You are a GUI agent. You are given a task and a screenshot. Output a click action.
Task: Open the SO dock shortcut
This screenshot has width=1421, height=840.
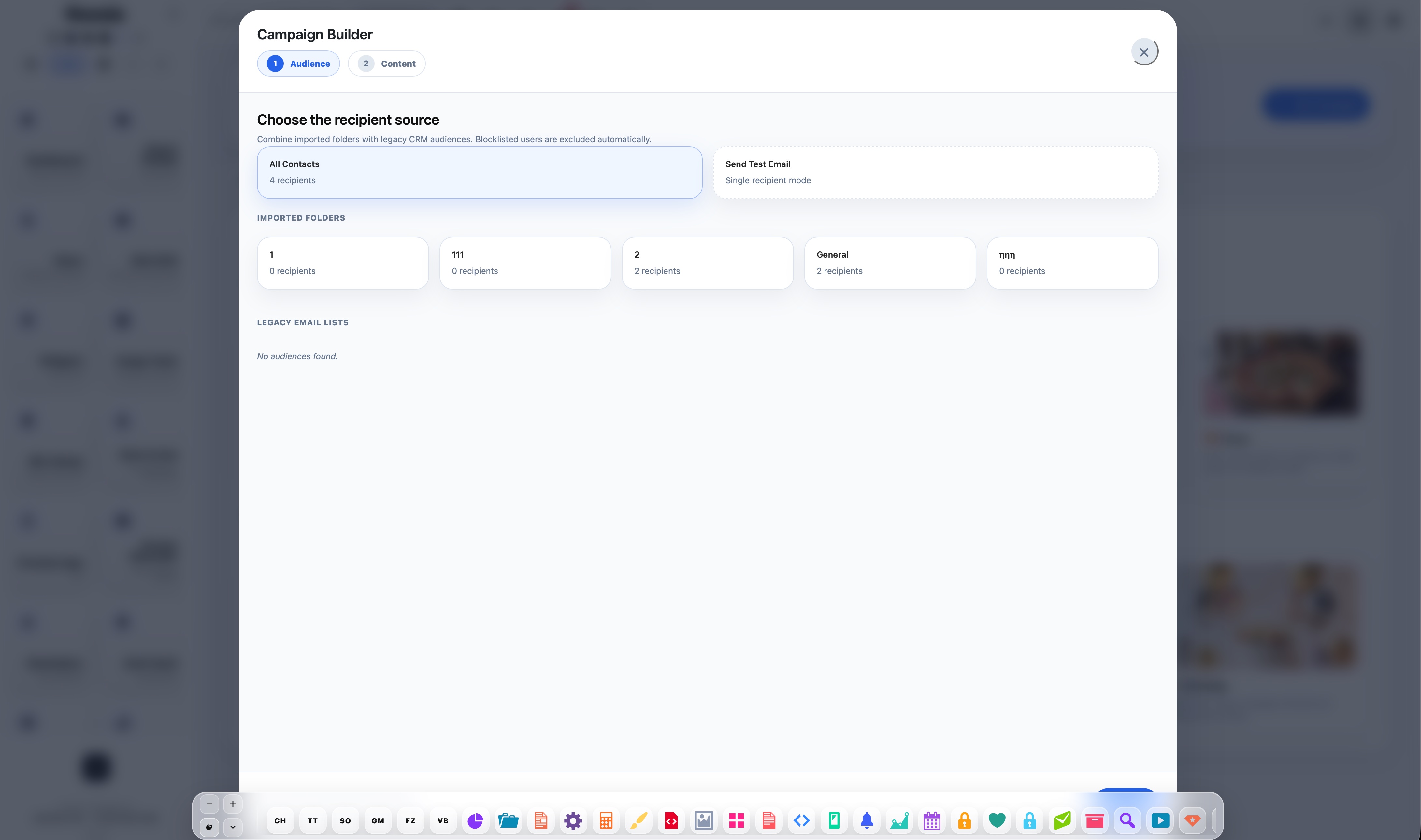[345, 820]
